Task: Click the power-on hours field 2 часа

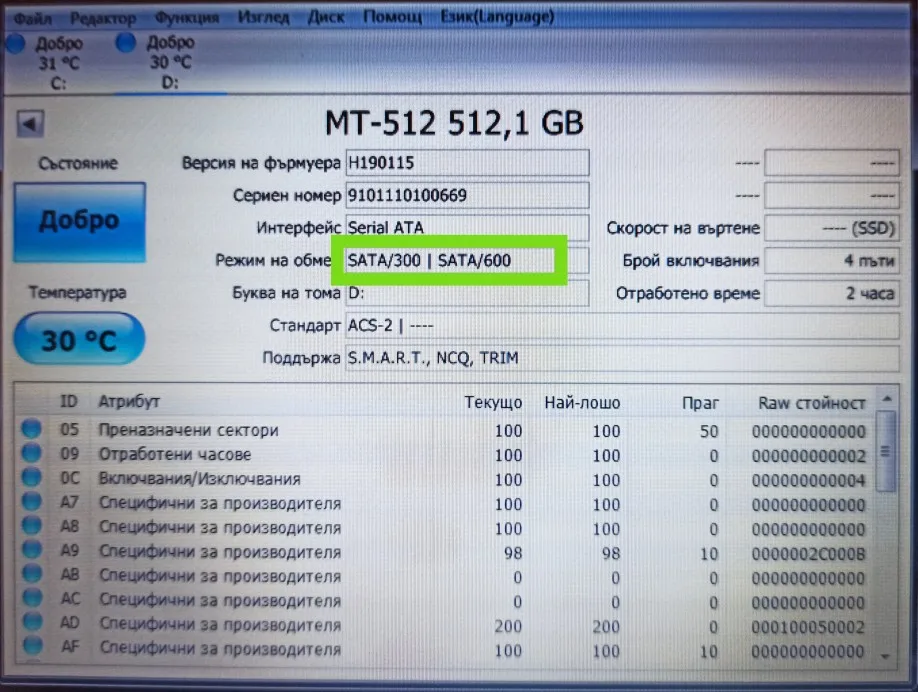Action: click(831, 293)
